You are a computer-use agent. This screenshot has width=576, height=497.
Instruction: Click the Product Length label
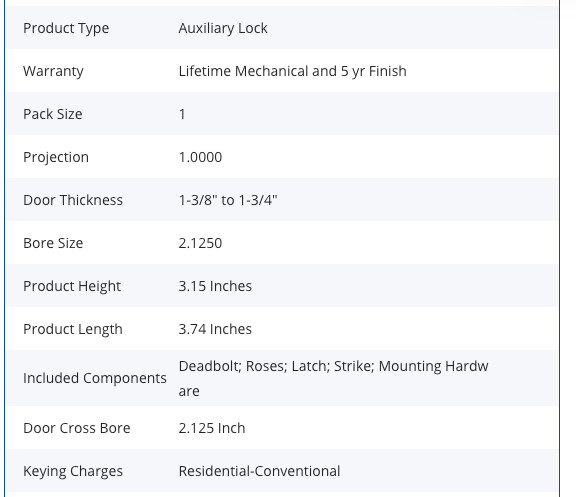click(73, 329)
